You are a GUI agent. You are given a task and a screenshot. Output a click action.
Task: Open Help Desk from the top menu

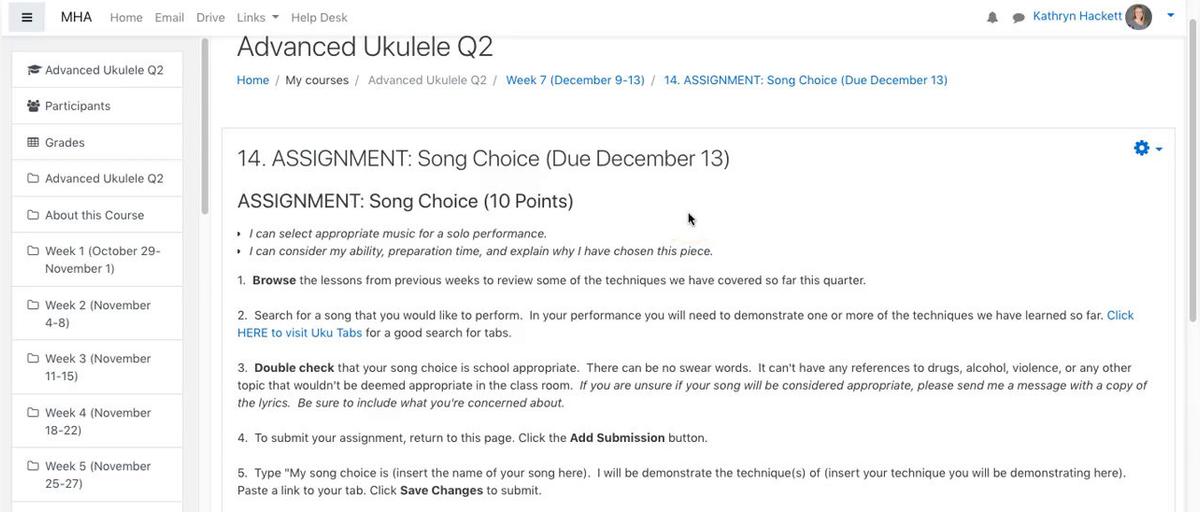click(319, 17)
